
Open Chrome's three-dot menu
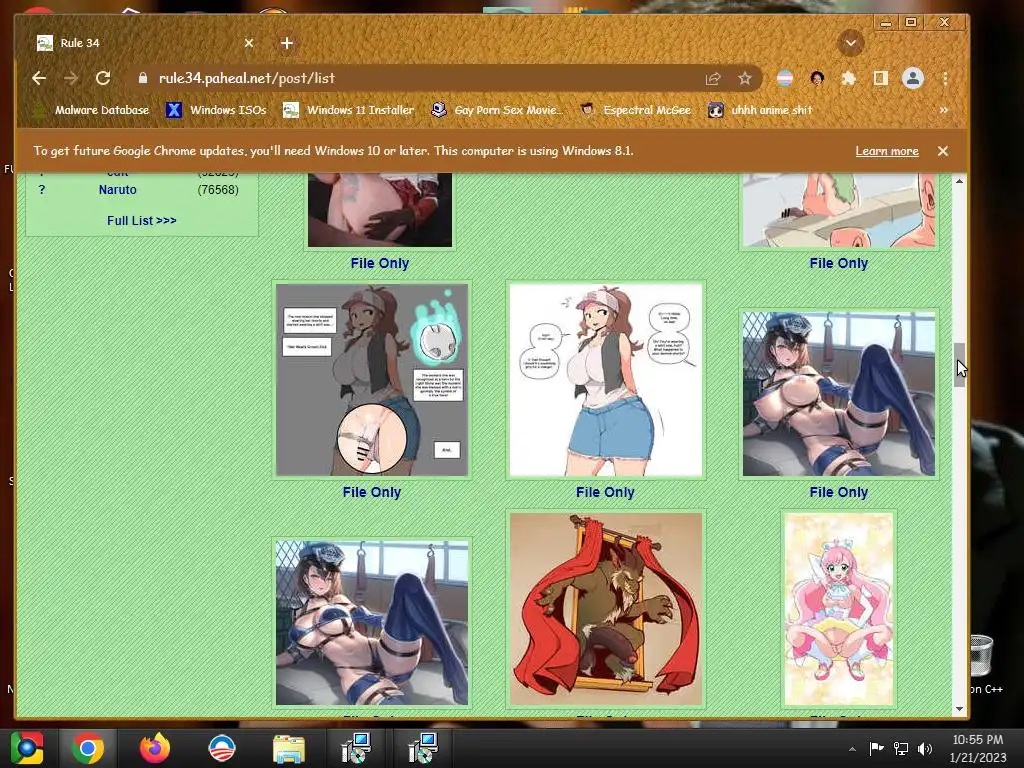point(945,79)
